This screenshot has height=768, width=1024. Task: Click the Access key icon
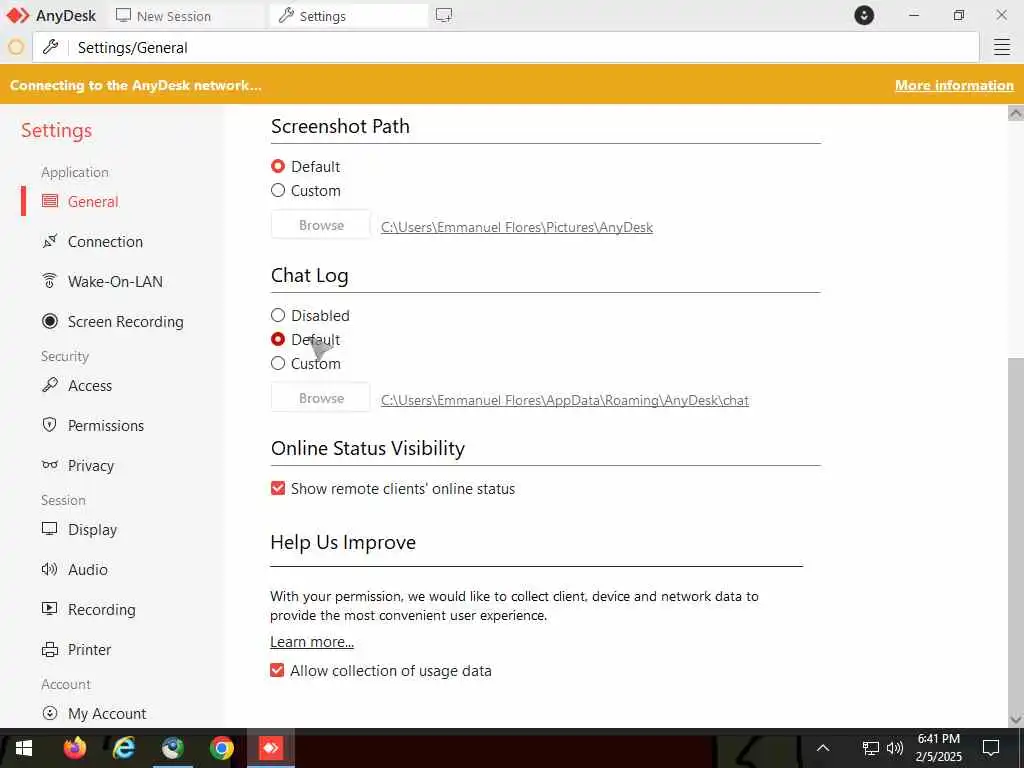50,385
